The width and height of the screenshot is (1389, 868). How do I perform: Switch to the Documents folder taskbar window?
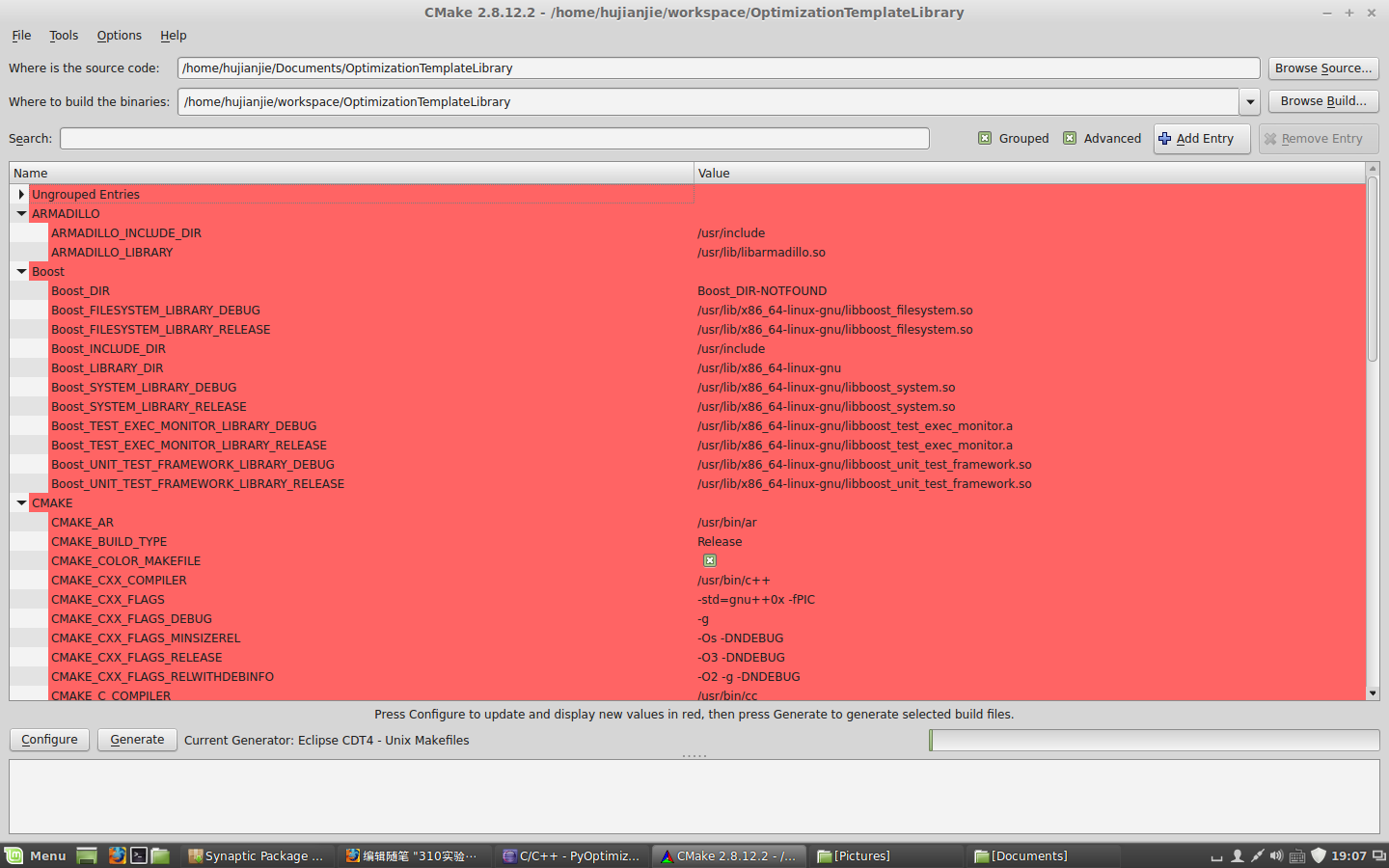click(x=1044, y=855)
